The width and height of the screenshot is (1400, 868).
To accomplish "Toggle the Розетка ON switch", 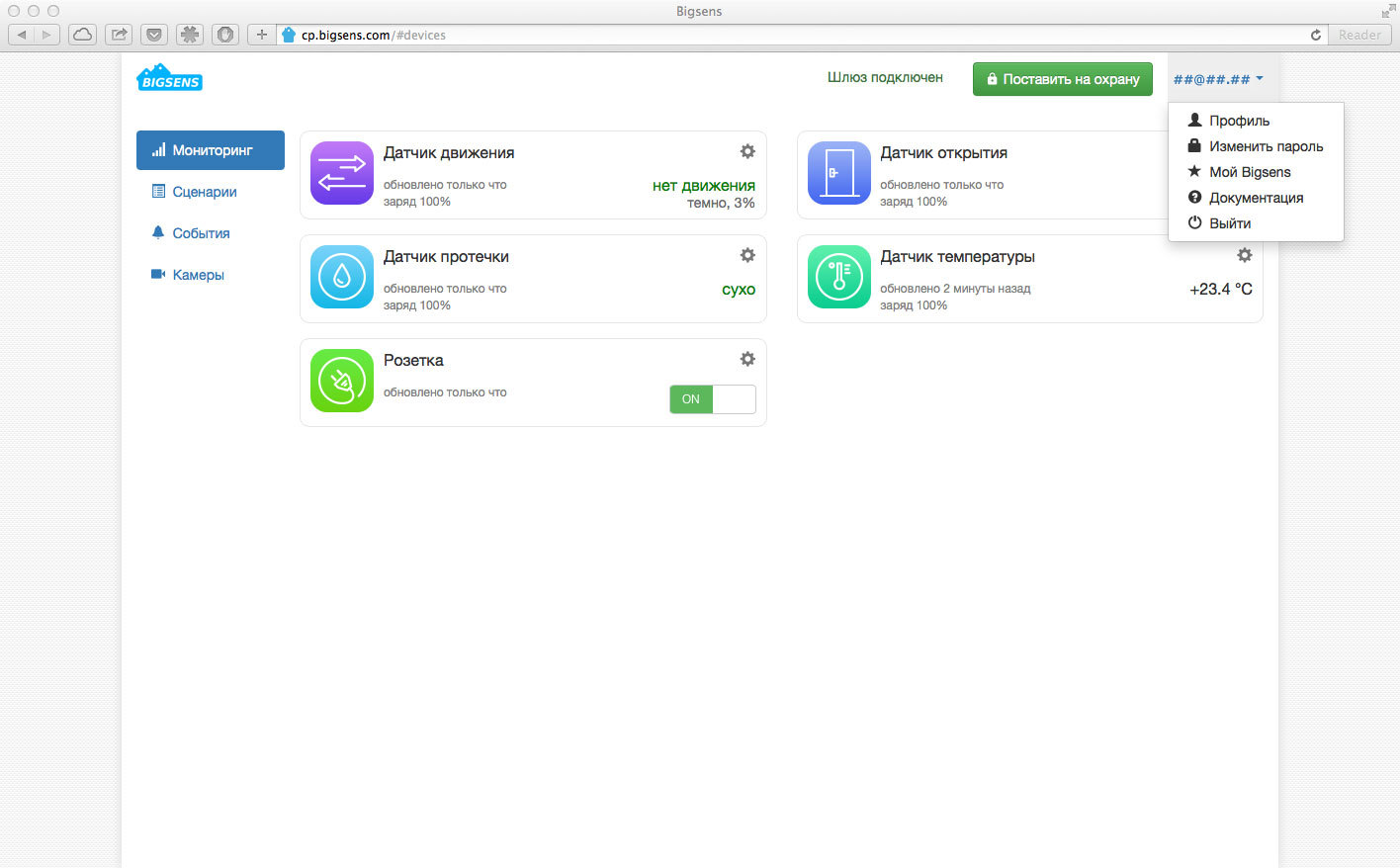I will tap(712, 399).
